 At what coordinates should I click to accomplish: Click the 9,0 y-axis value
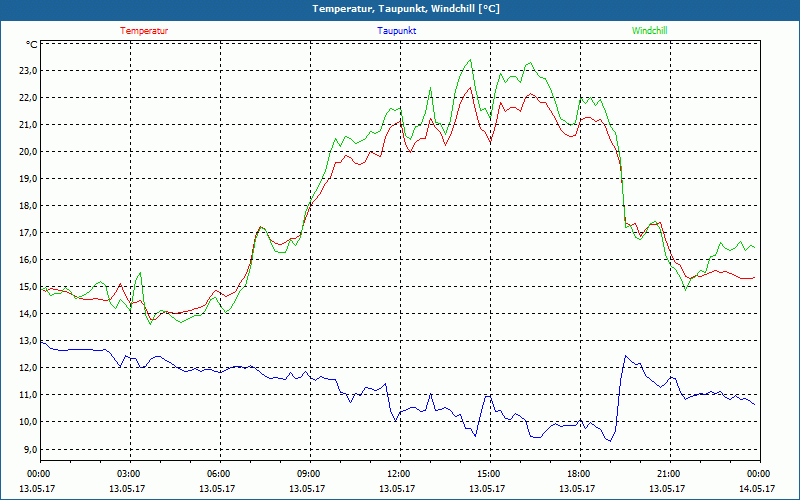30,450
